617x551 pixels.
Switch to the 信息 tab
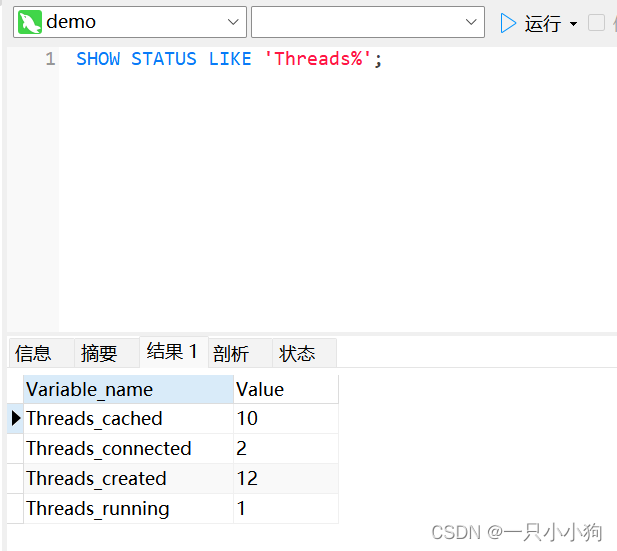click(41, 353)
